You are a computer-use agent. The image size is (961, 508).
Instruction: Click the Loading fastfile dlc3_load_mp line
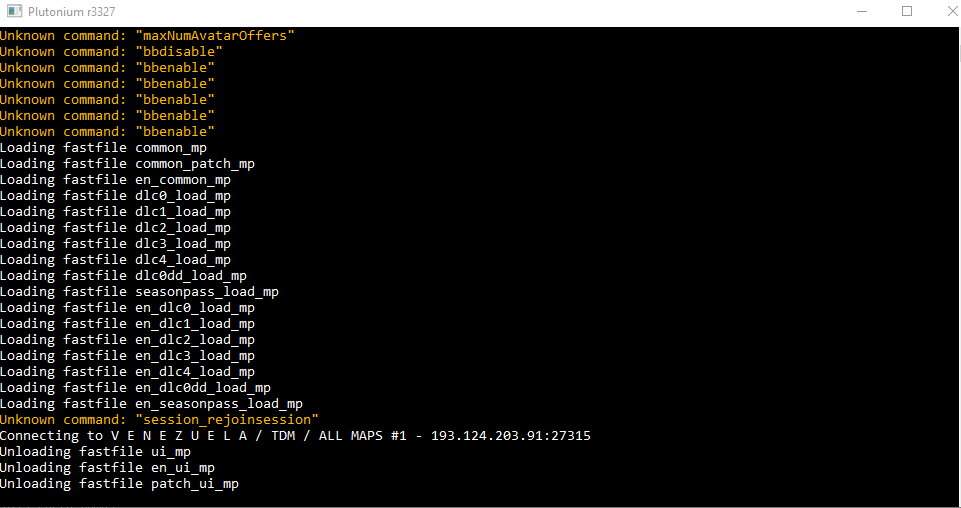(115, 243)
